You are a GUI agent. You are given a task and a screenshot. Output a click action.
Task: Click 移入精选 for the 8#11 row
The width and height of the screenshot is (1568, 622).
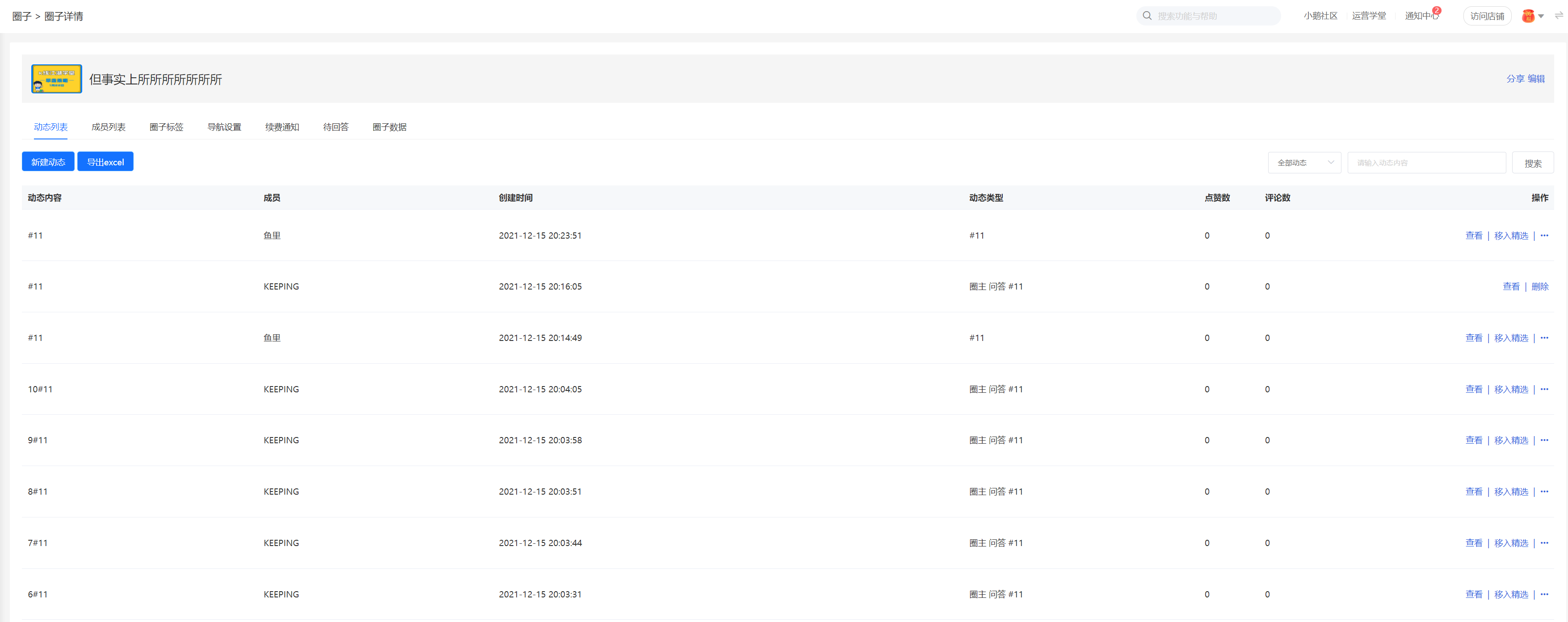click(1511, 492)
